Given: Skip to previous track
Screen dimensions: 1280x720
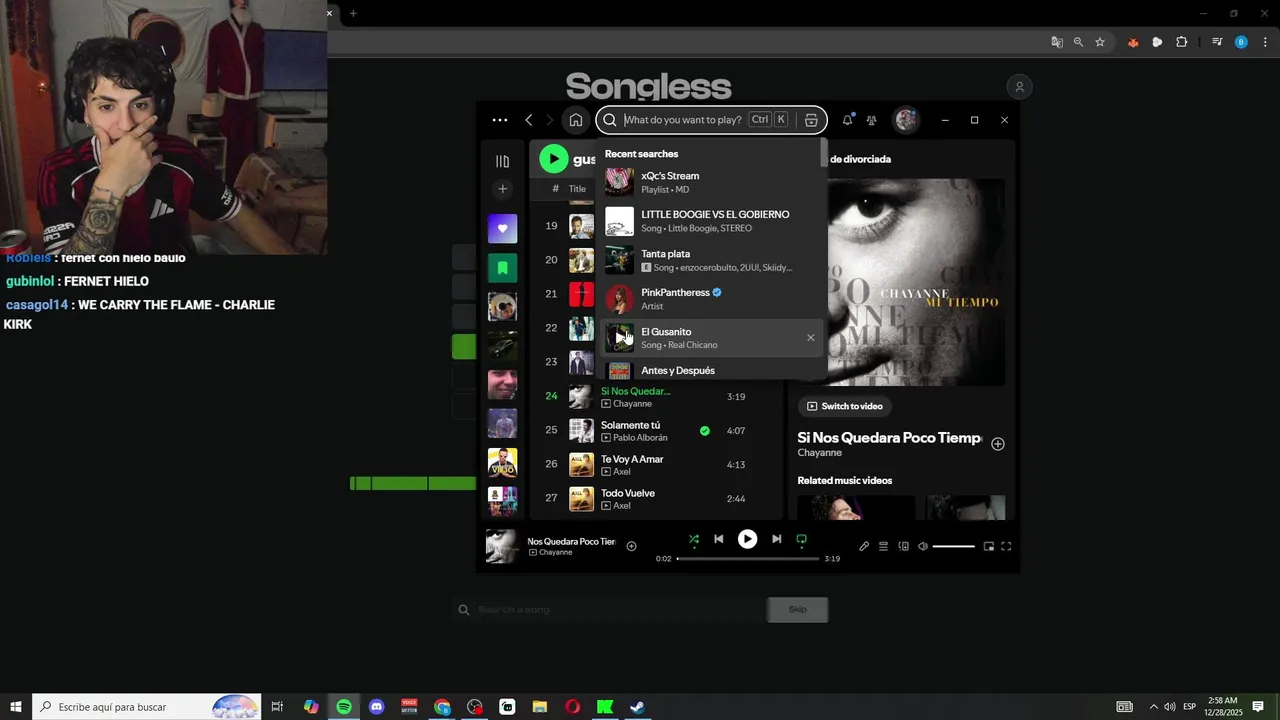Looking at the screenshot, I should point(718,539).
